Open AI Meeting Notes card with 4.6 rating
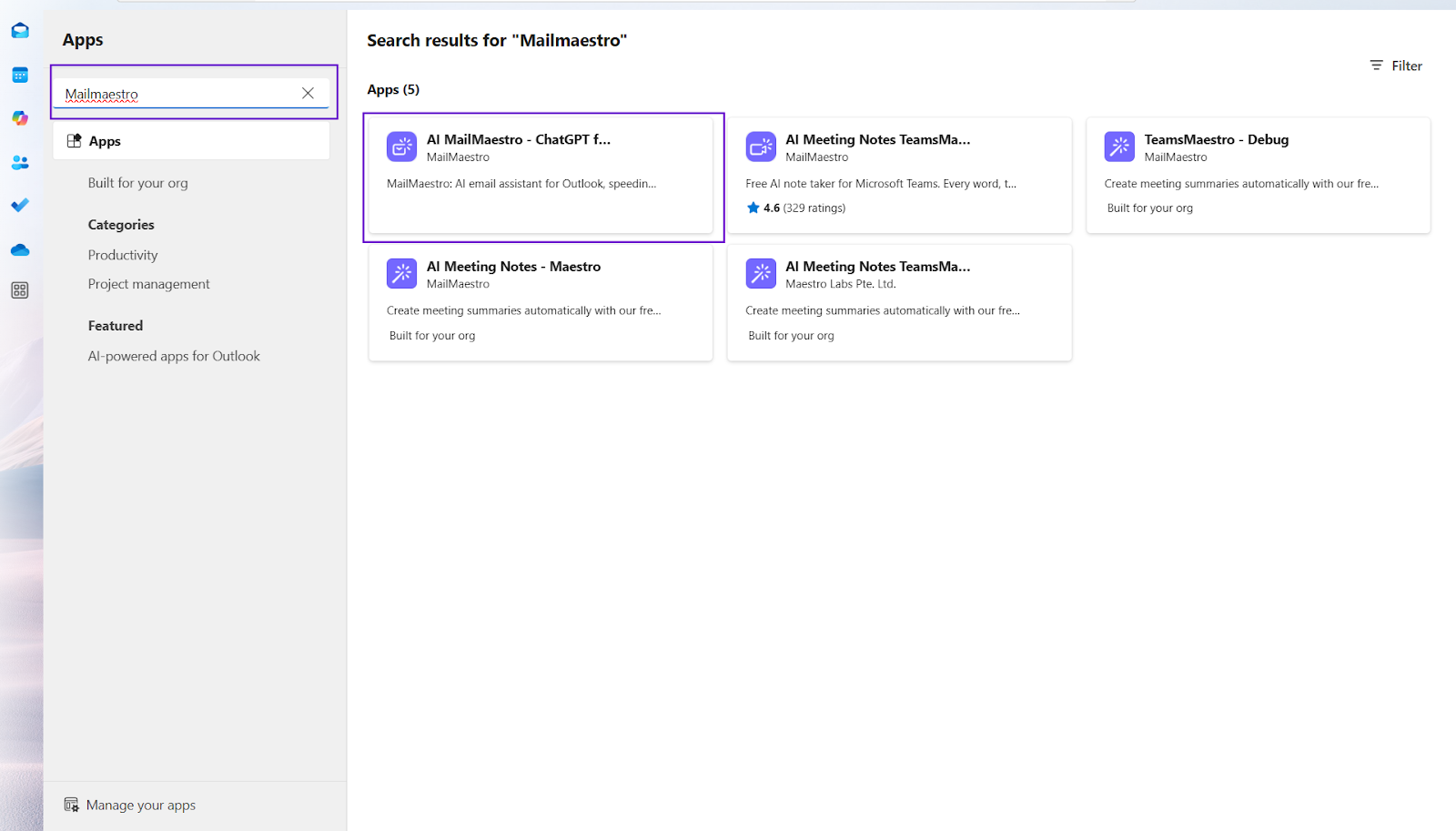Screen dimensions: 1456x831 point(899,175)
